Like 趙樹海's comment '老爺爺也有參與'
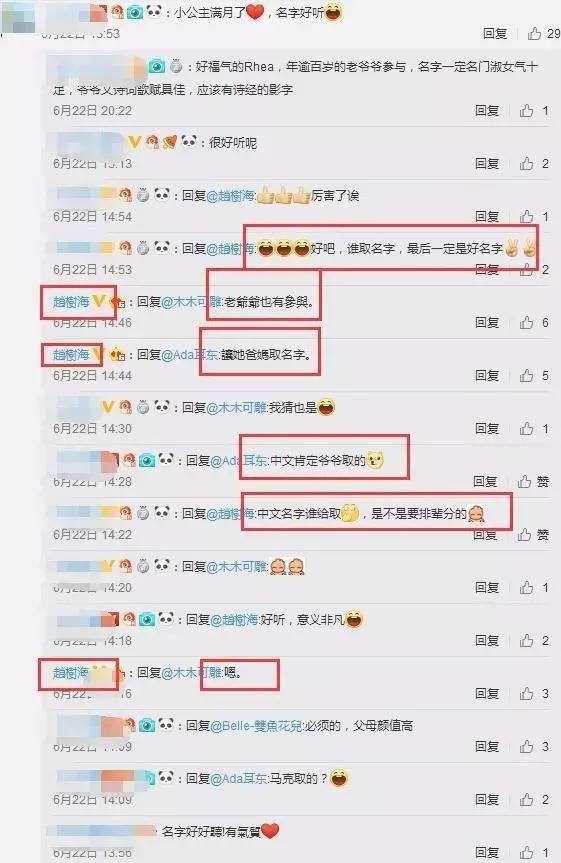Screen dimensions: 561x863 526,323
